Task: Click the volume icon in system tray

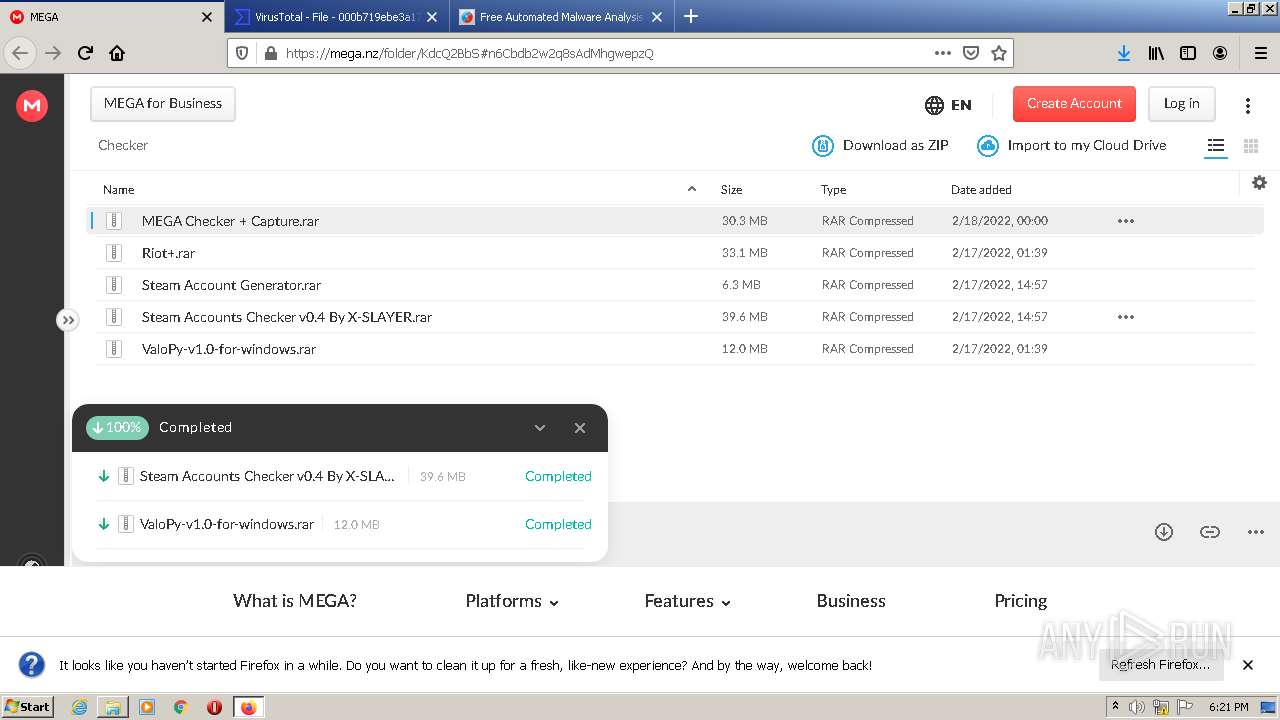Action: (x=1137, y=707)
